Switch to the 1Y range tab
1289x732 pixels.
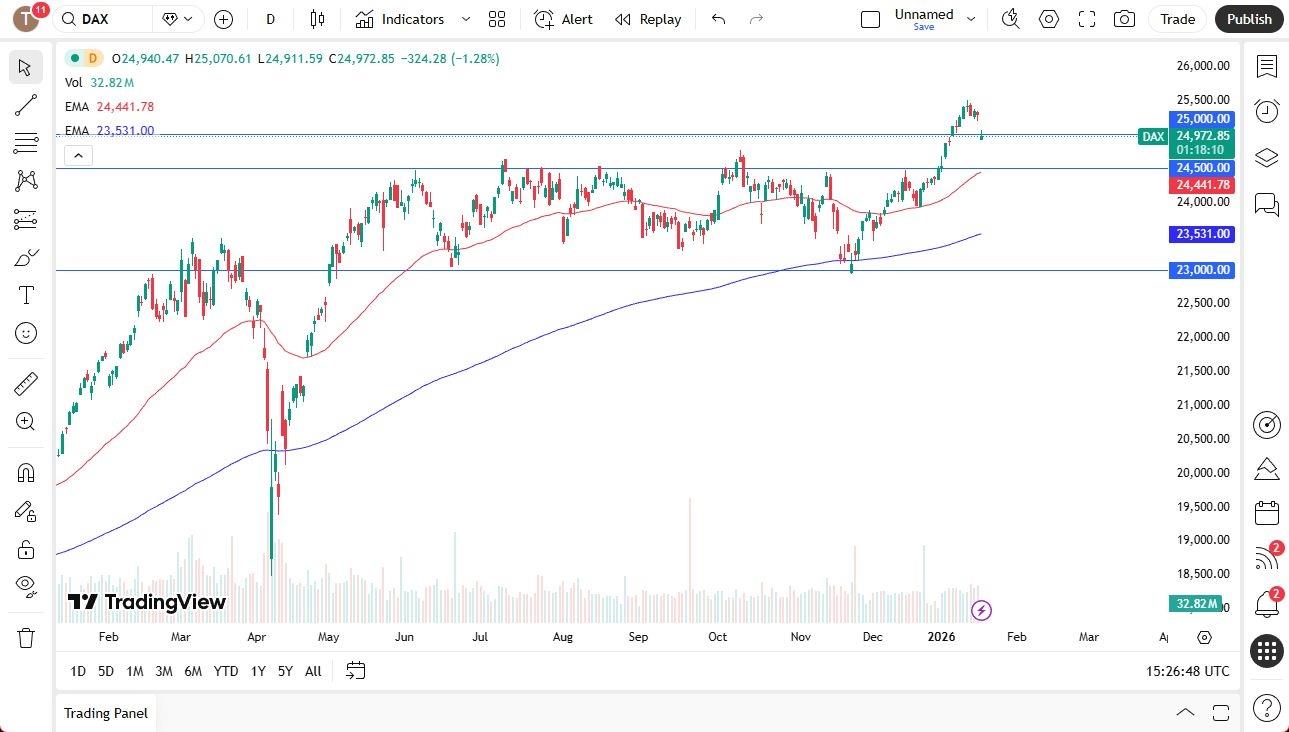(x=257, y=671)
